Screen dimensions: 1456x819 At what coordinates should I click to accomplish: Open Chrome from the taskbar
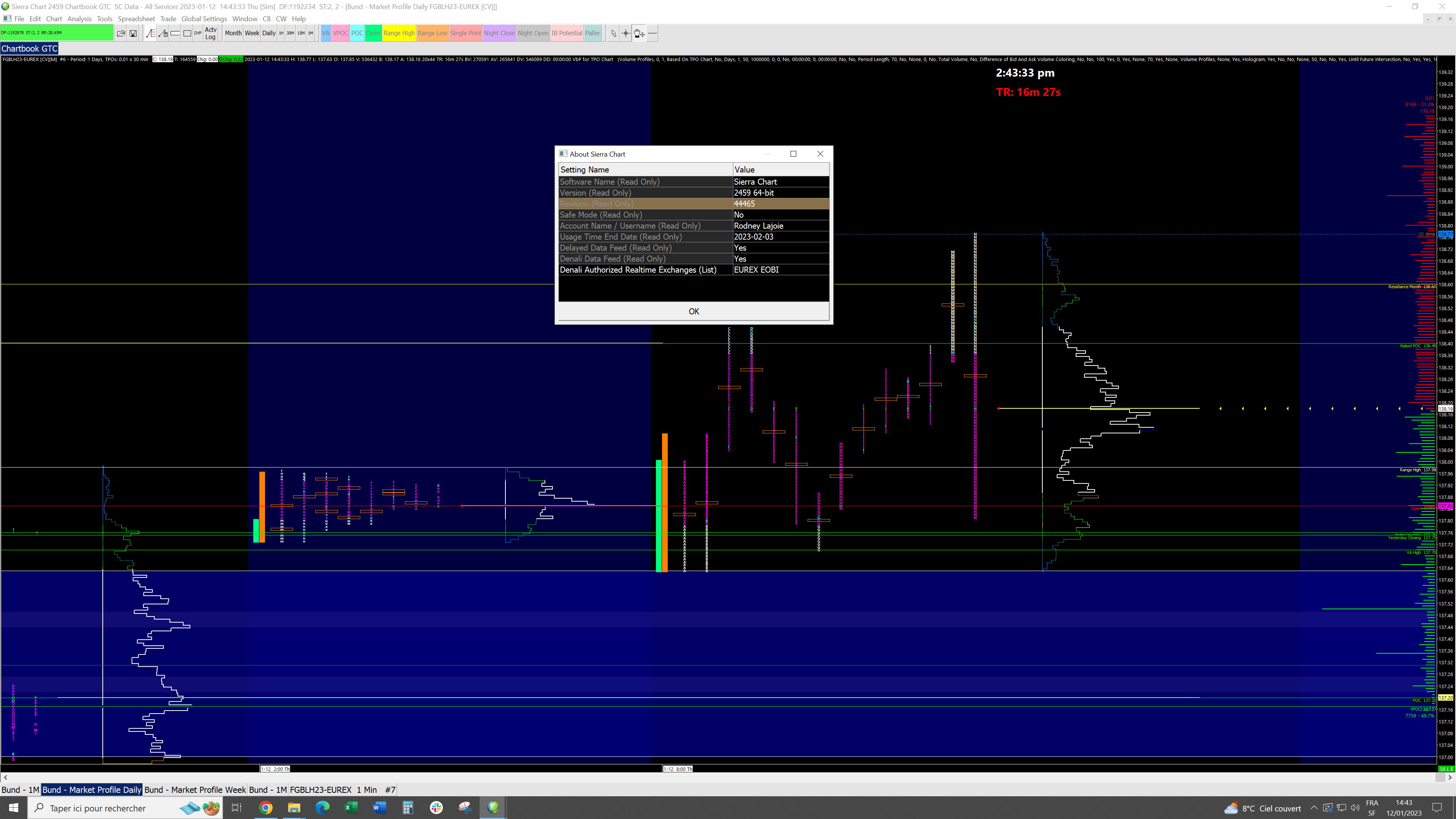coord(266,808)
